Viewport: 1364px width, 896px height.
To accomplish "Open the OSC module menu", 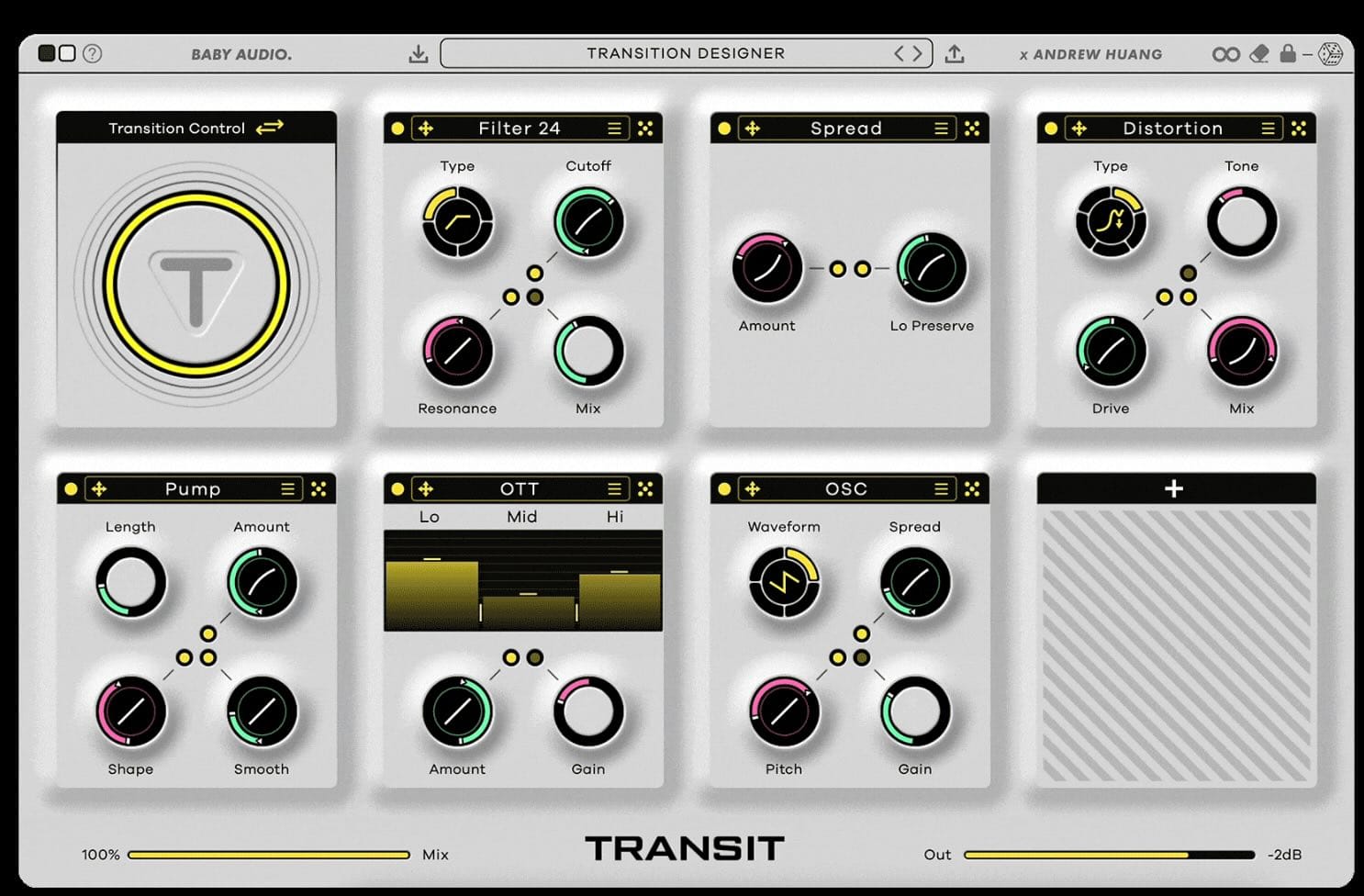I will [941, 489].
